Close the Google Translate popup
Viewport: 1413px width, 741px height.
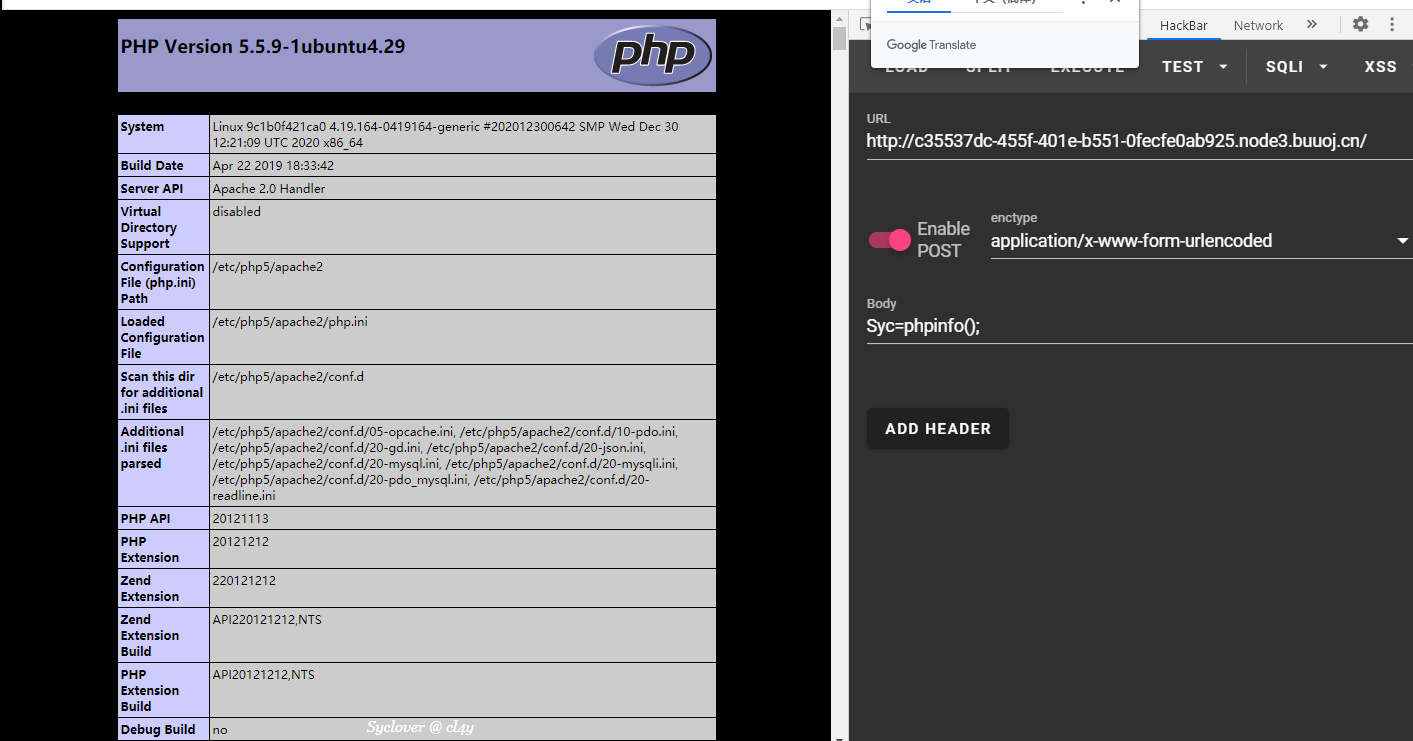coord(1115,2)
